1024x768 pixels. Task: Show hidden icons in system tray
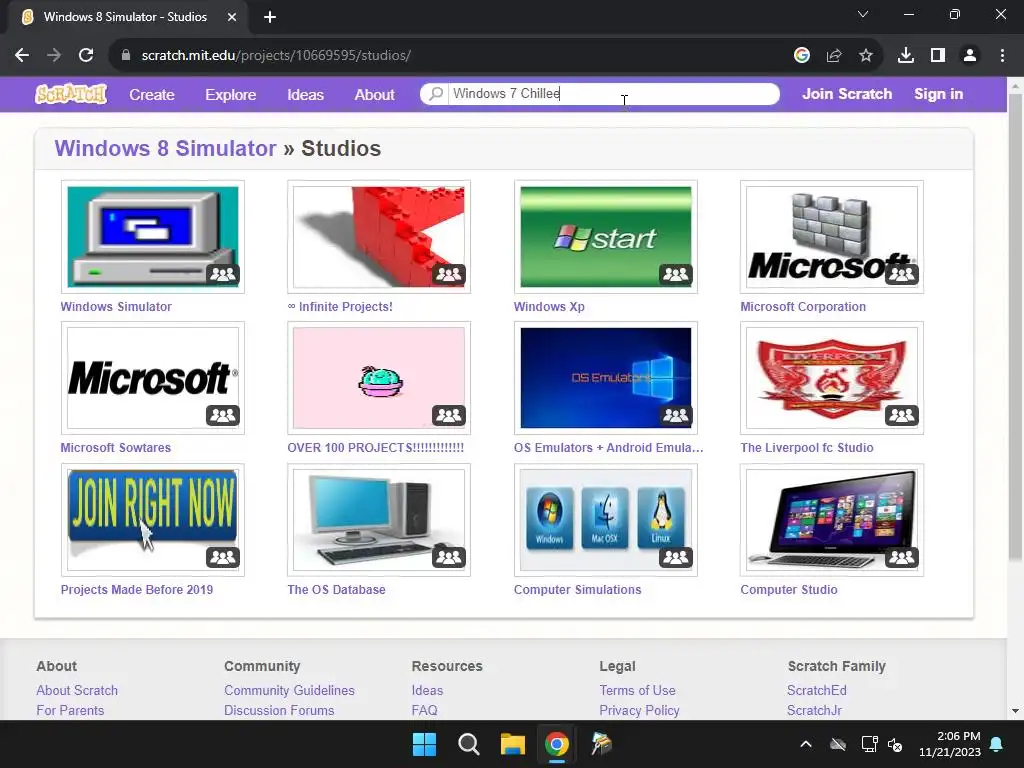806,744
